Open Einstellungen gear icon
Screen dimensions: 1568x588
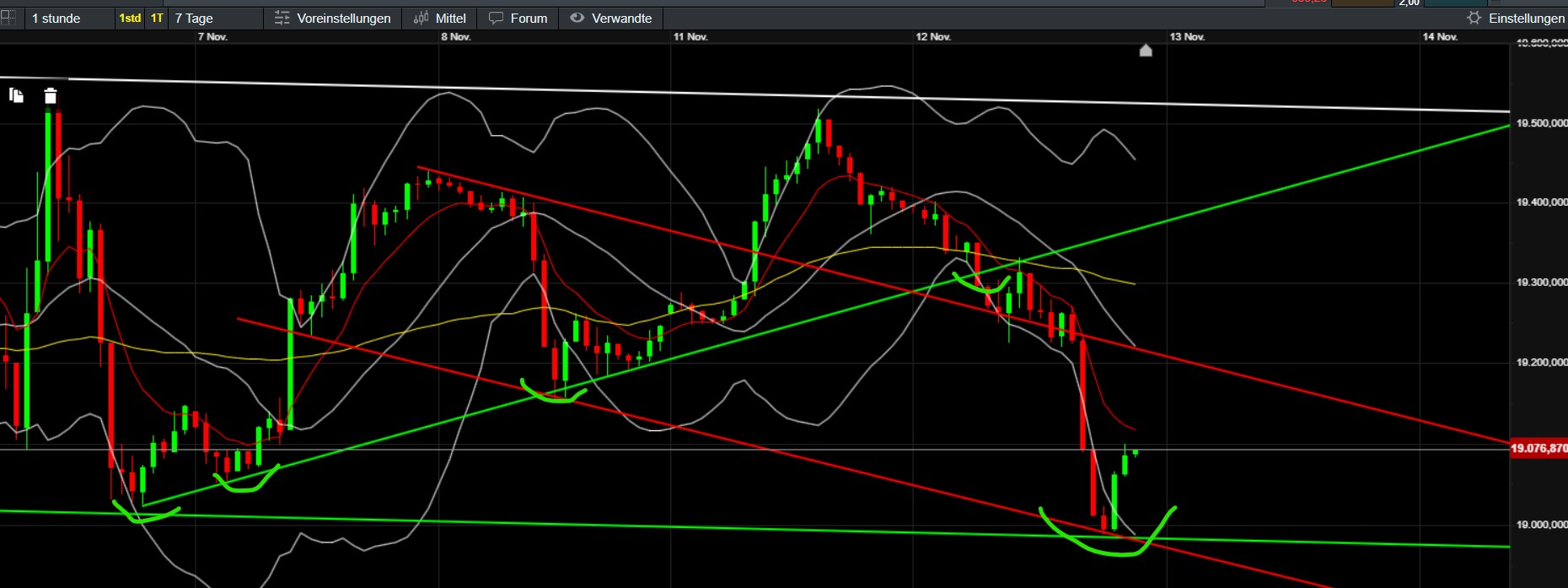click(1474, 18)
